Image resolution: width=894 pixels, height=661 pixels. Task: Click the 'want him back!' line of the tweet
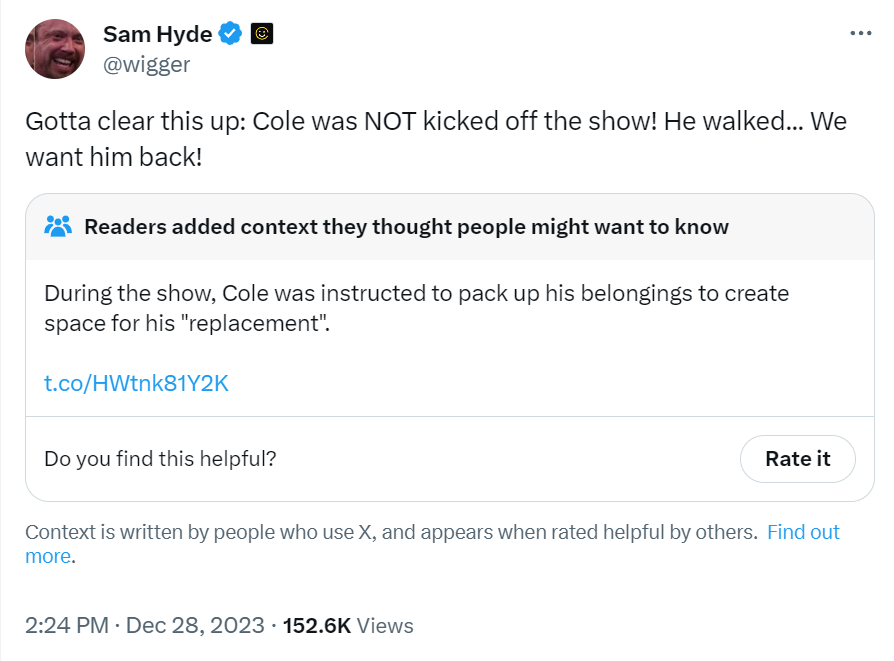click(113, 157)
